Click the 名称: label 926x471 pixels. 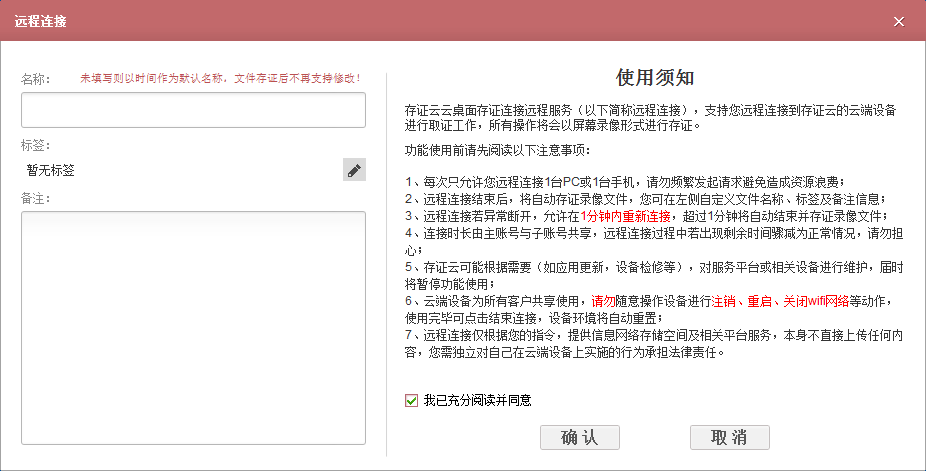pos(35,78)
